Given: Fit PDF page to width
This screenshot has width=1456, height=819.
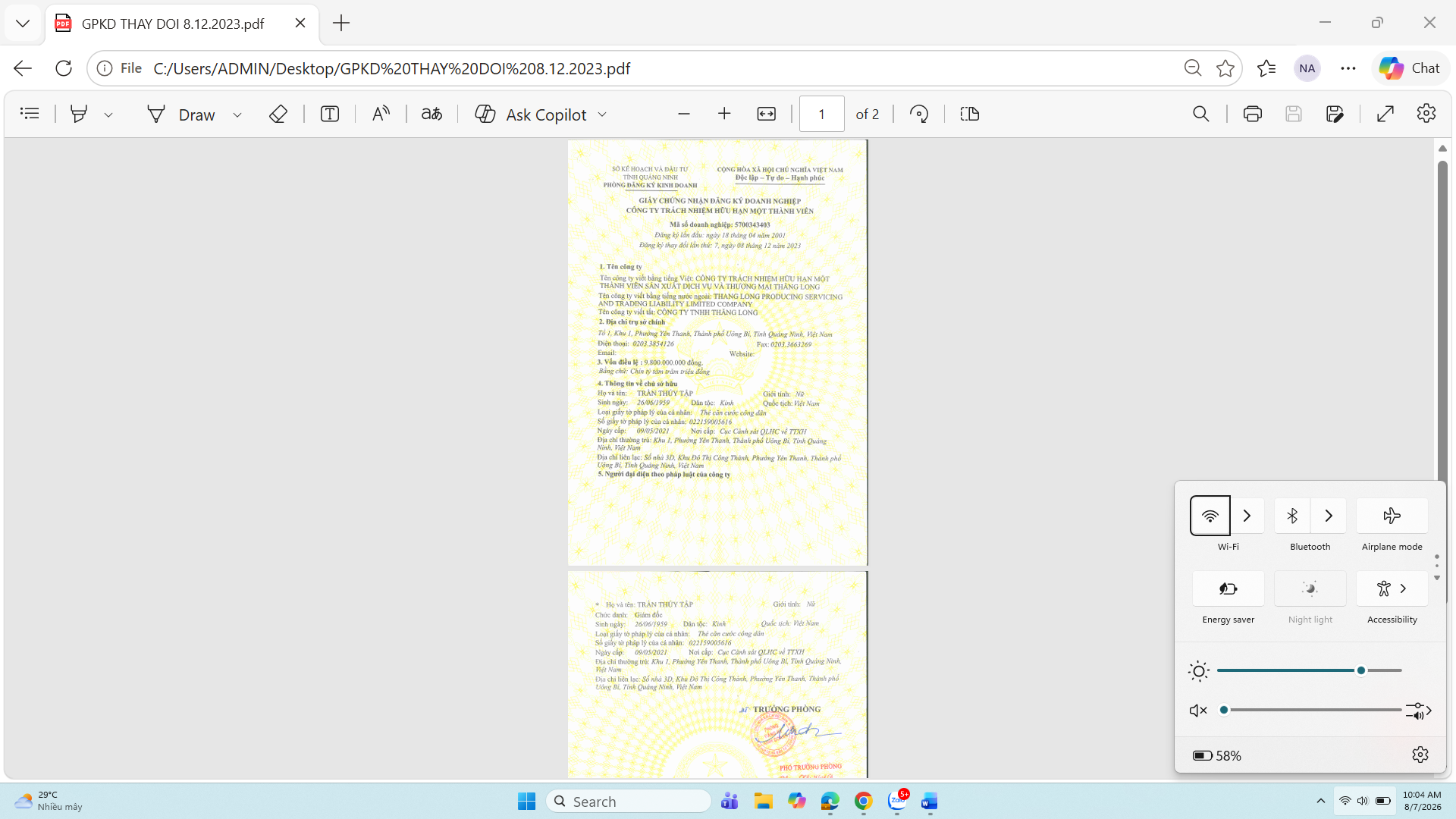Looking at the screenshot, I should pos(767,114).
